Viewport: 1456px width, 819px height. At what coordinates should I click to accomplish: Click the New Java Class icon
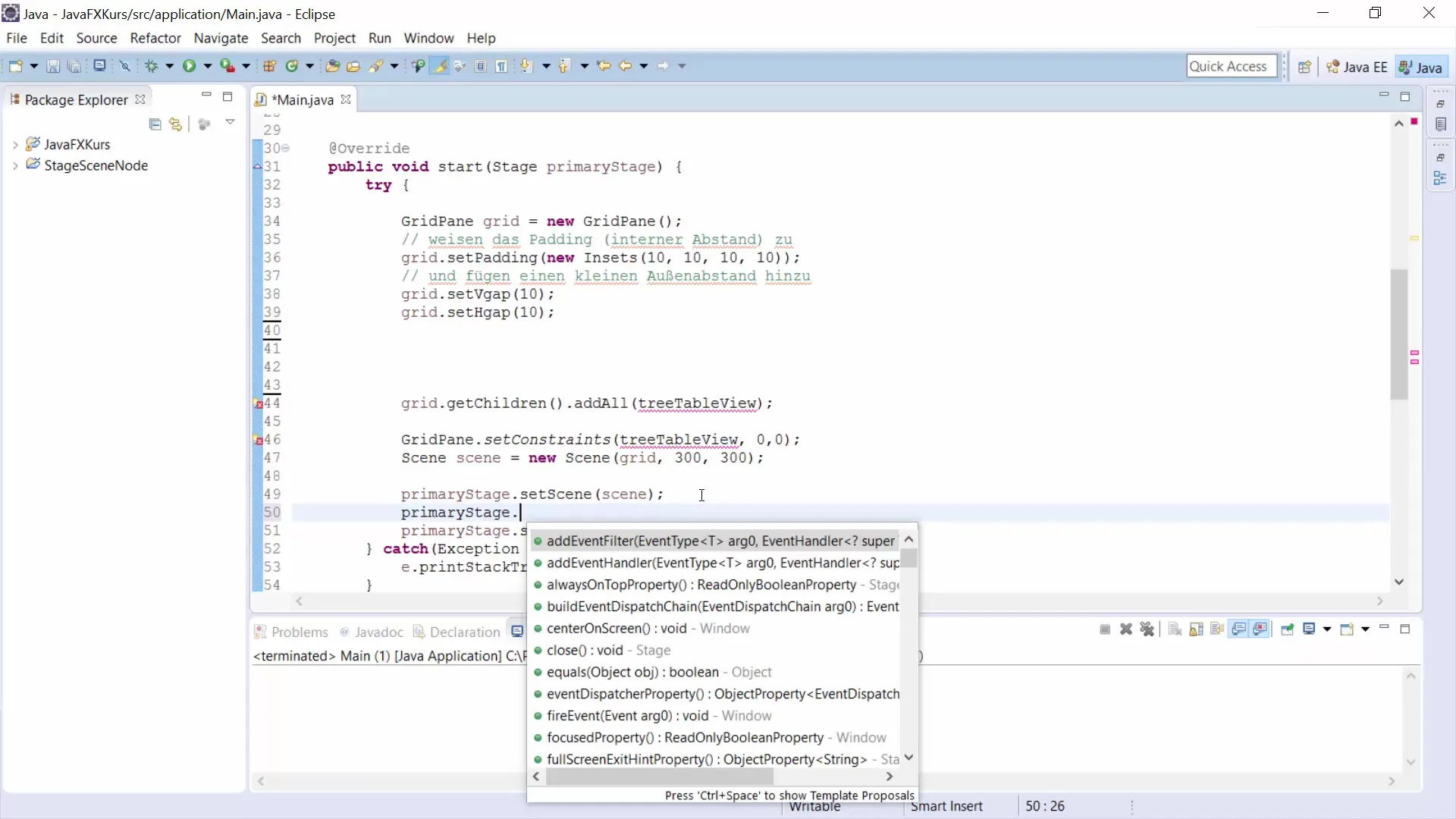click(292, 66)
